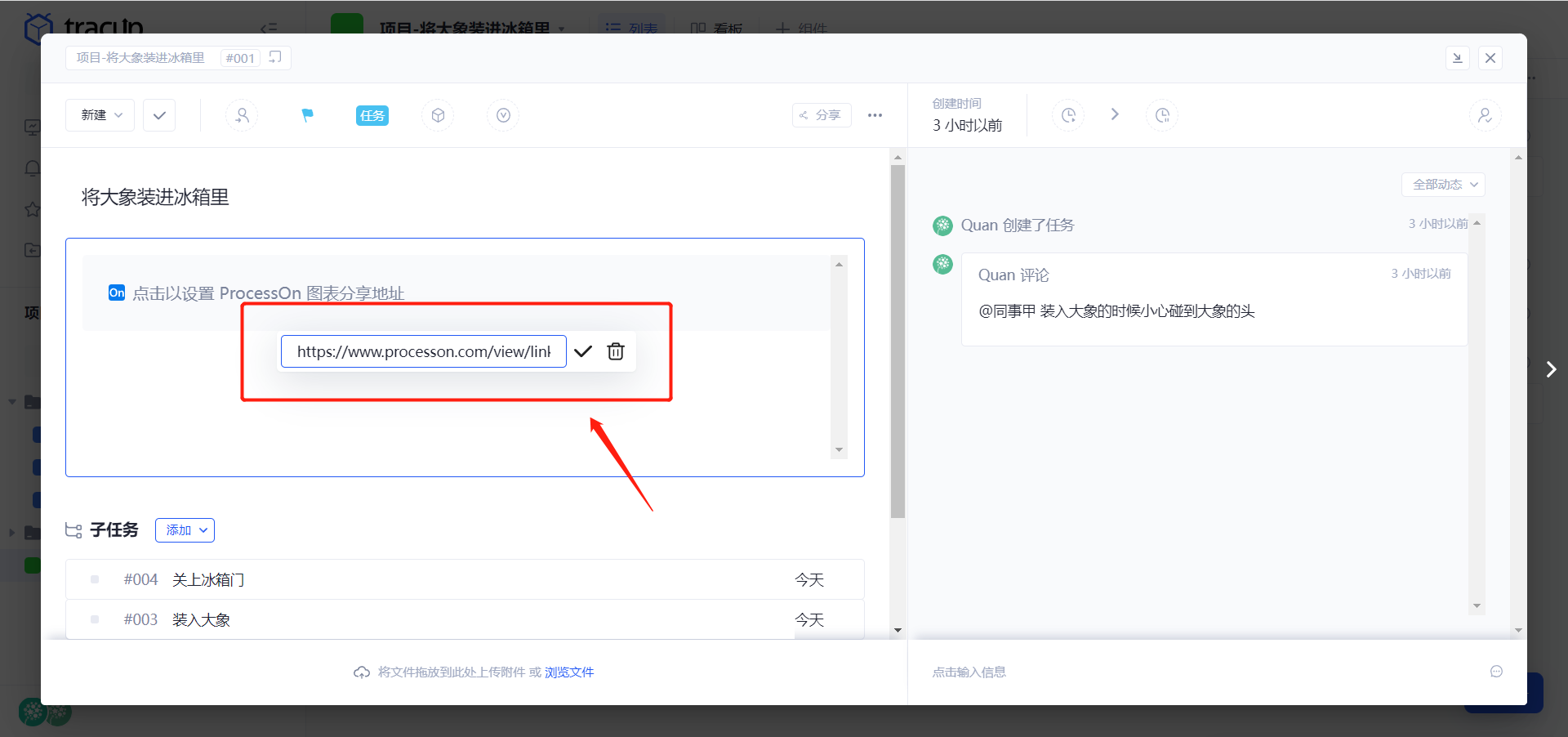Delete the ProcessOn link via trash icon

[x=615, y=351]
